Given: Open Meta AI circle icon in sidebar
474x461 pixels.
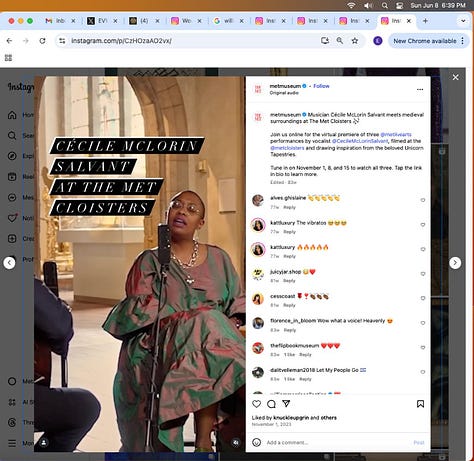Looking at the screenshot, I should [x=12, y=381].
